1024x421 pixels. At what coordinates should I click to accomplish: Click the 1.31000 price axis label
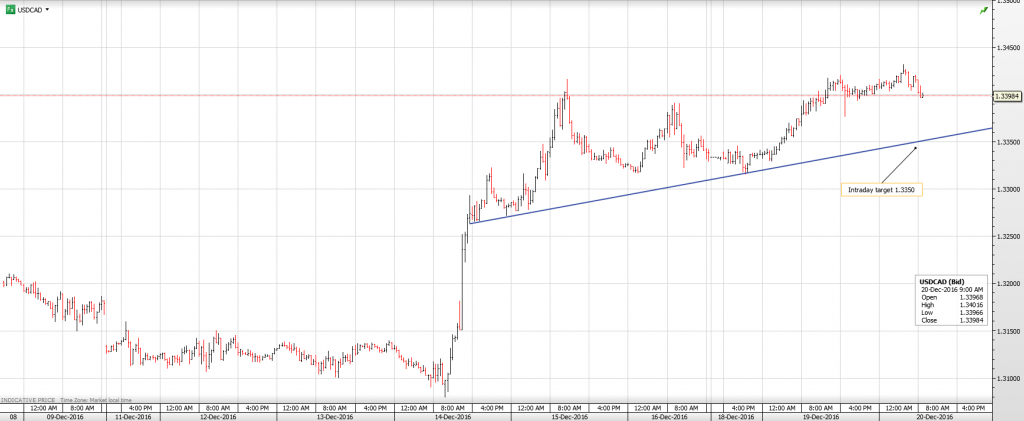coord(1007,379)
